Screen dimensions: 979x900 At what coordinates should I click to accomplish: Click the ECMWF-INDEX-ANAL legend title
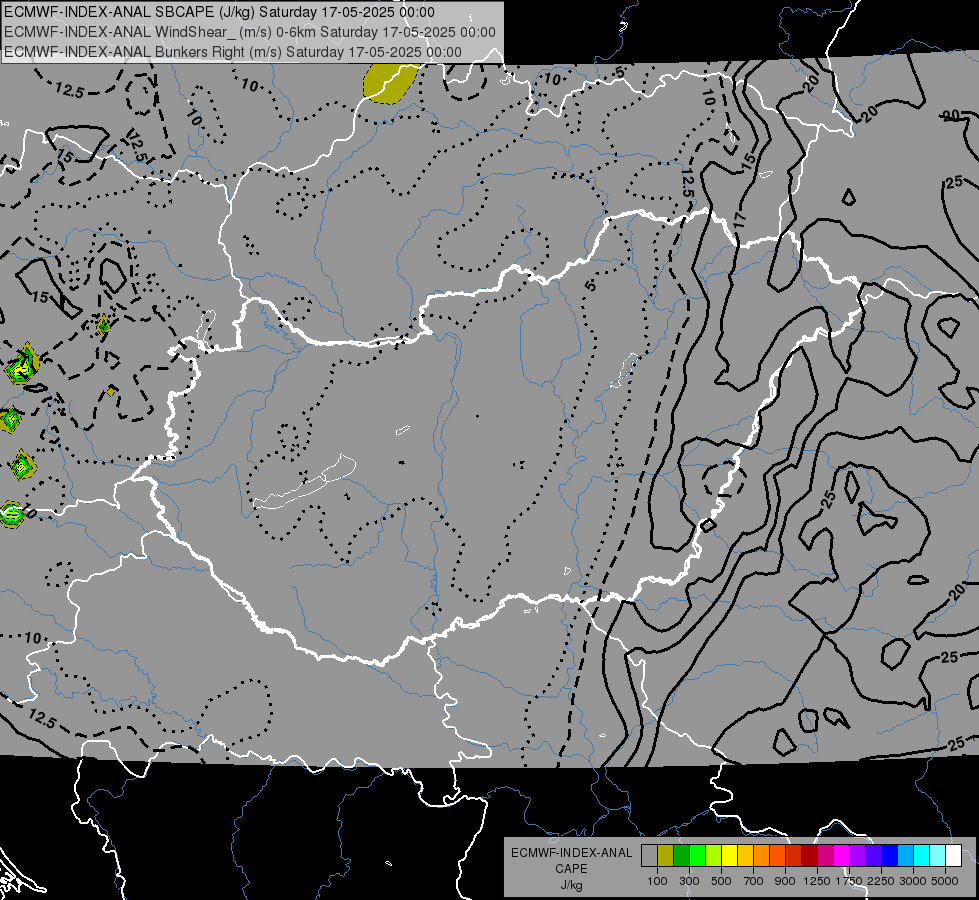click(x=571, y=853)
